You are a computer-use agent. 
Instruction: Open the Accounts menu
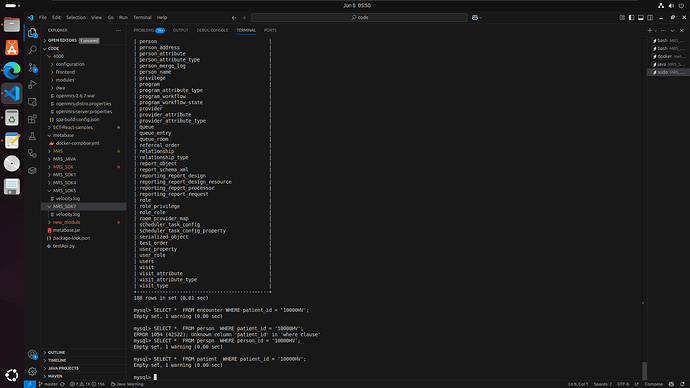32,354
